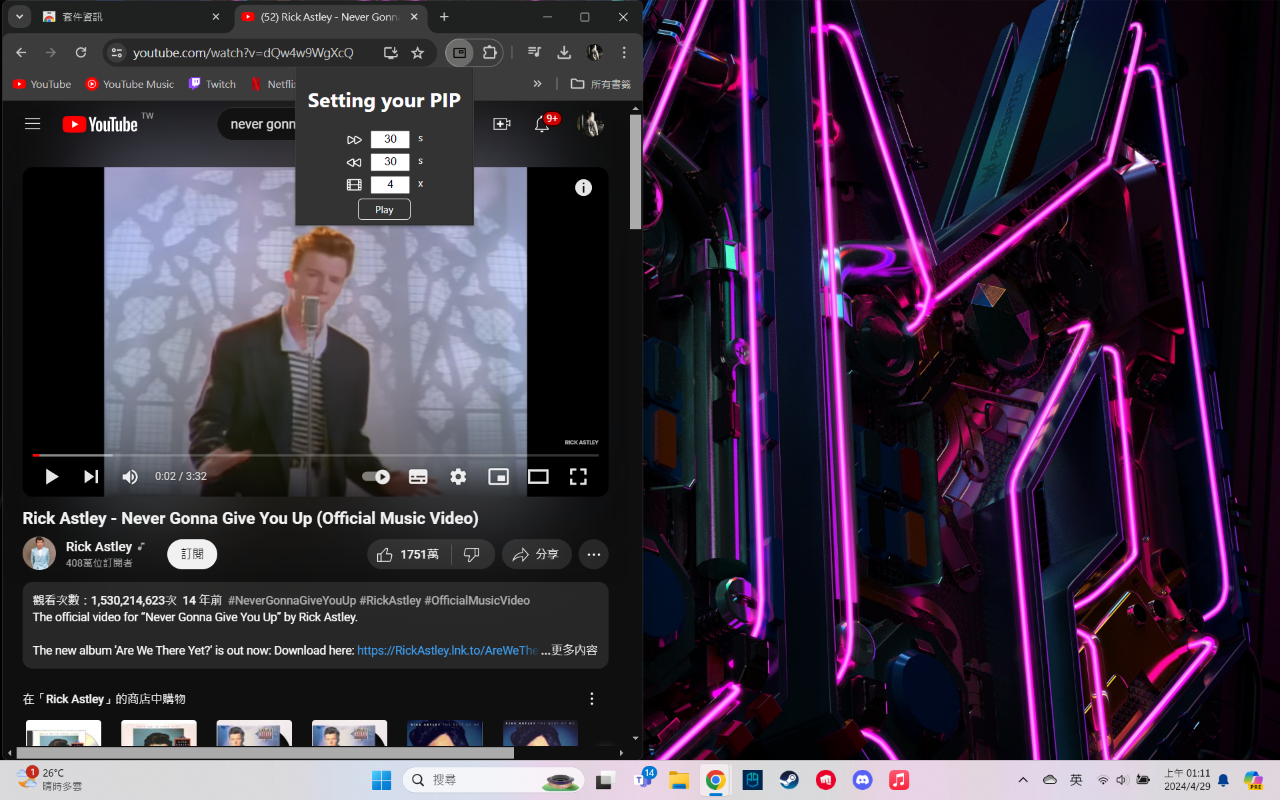This screenshot has height=800, width=1280.
Task: Play the Rick Astley video
Action: pos(52,477)
